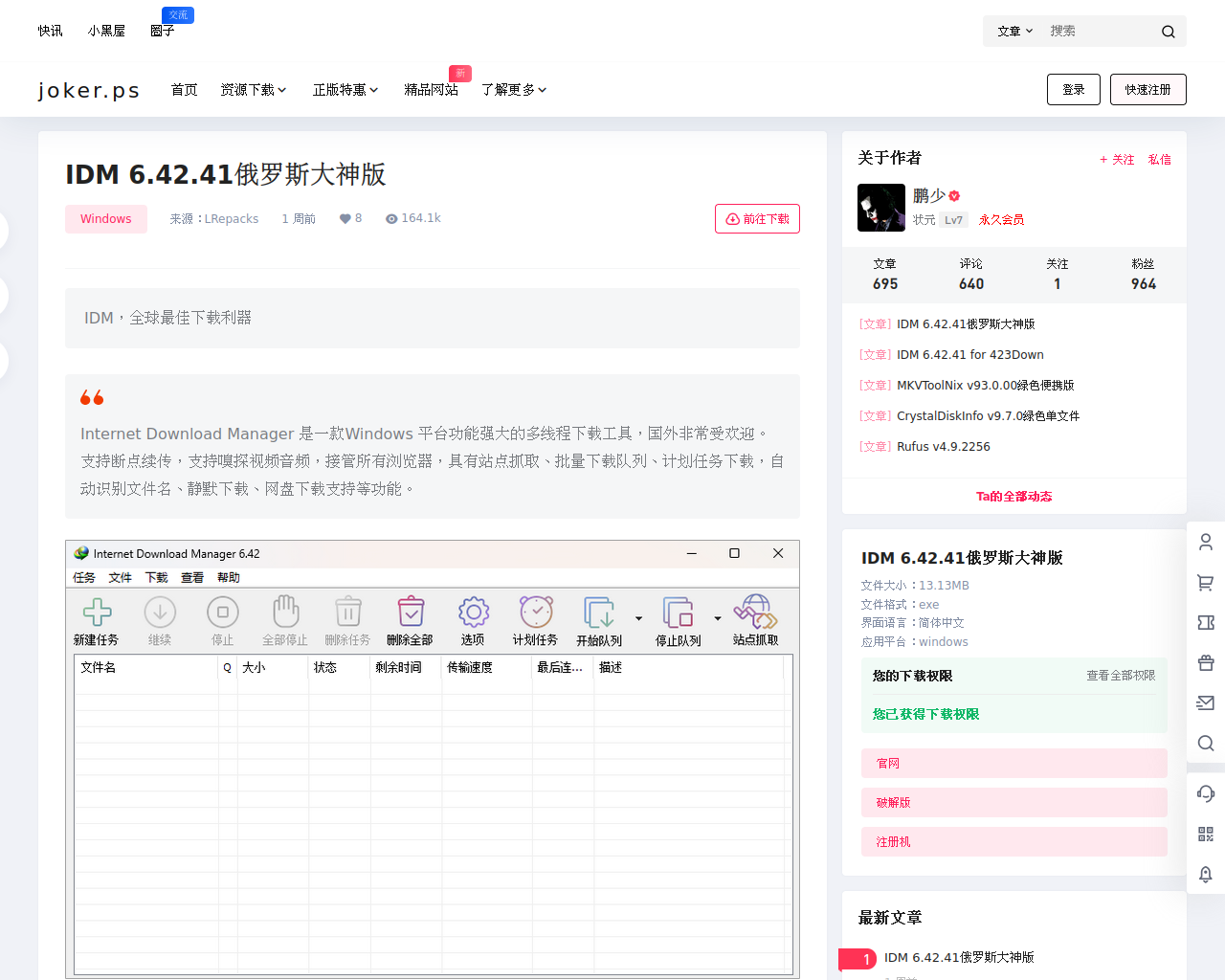Follow the author via + 关注
1225x980 pixels.
pyautogui.click(x=1117, y=160)
